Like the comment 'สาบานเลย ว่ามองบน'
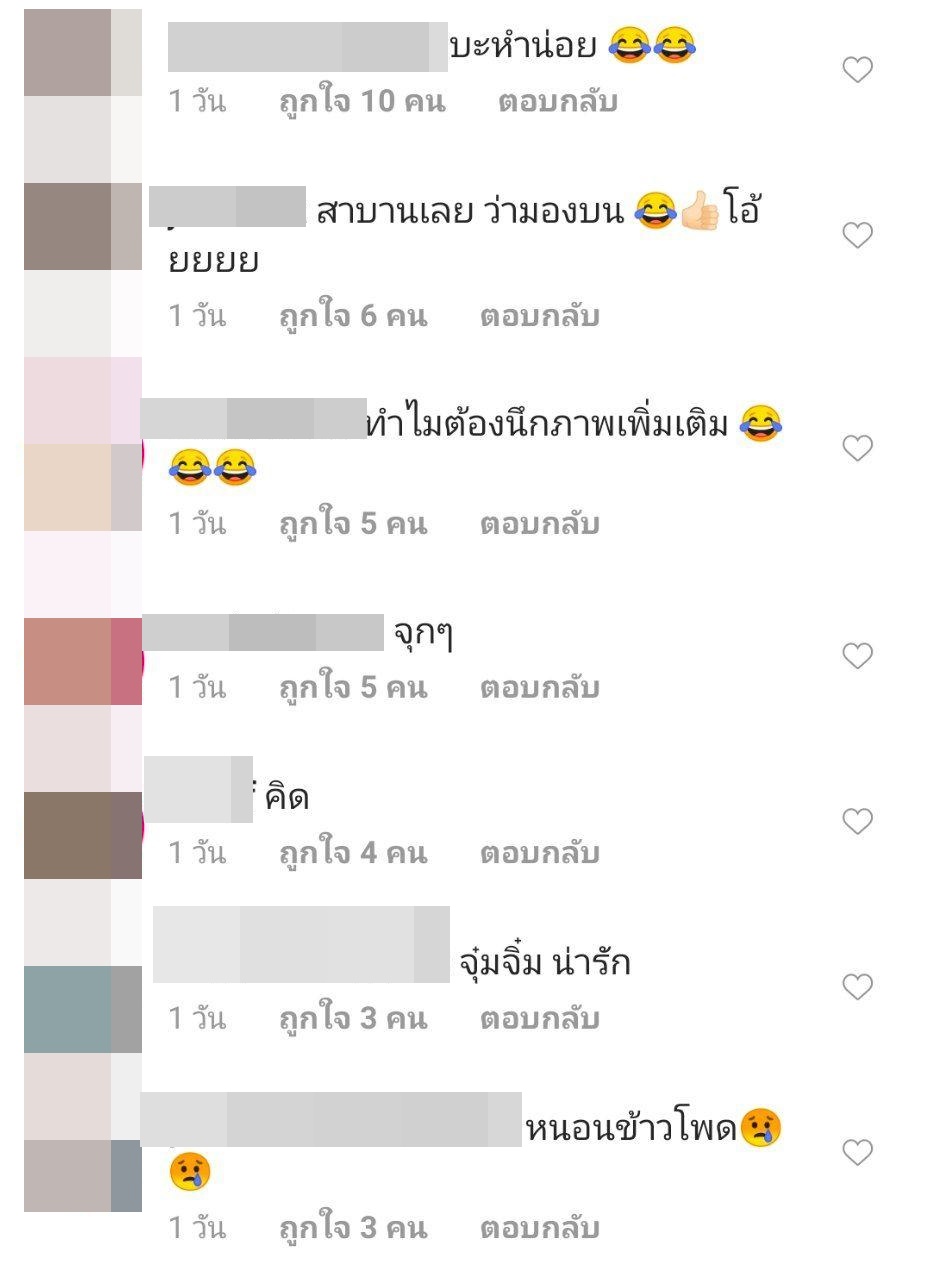Viewport: 931px width, 1280px height. click(x=858, y=236)
